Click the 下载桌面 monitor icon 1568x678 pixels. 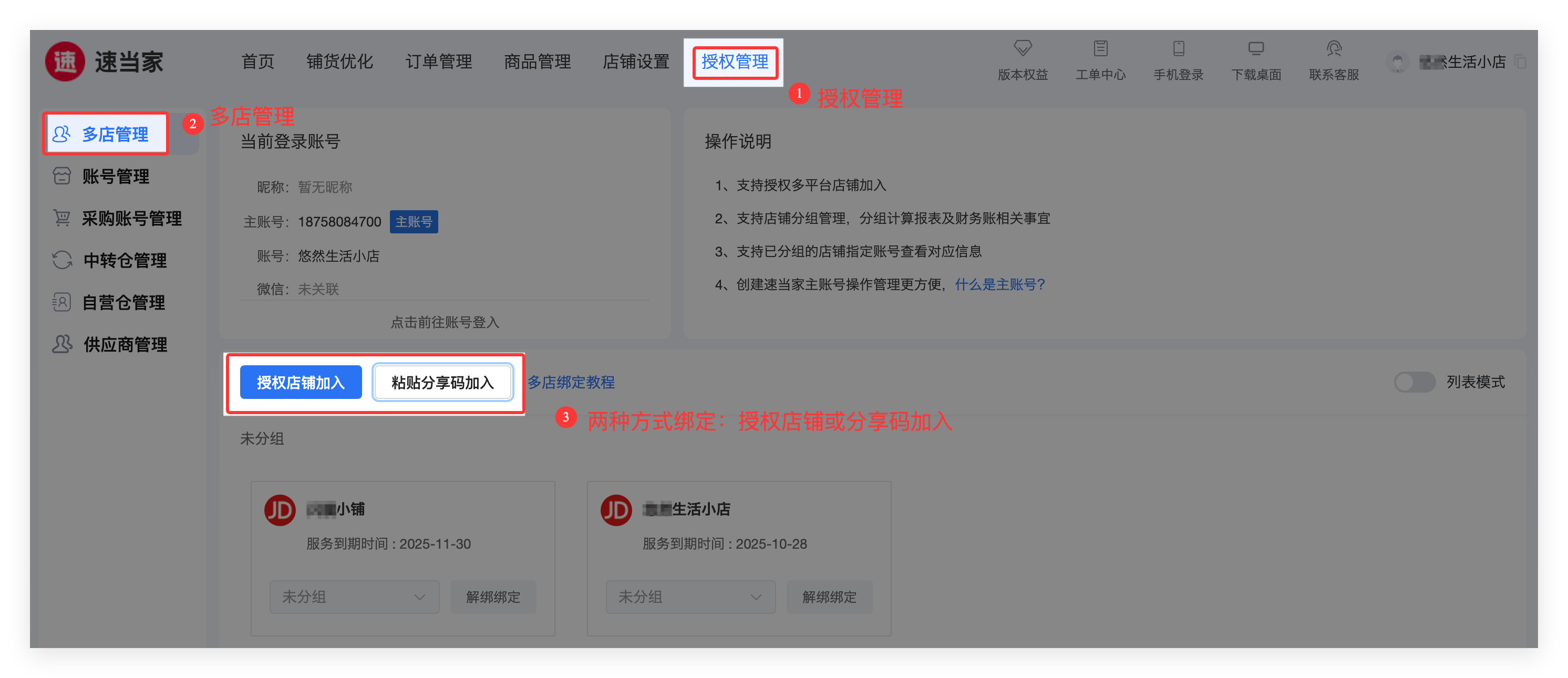click(1256, 48)
